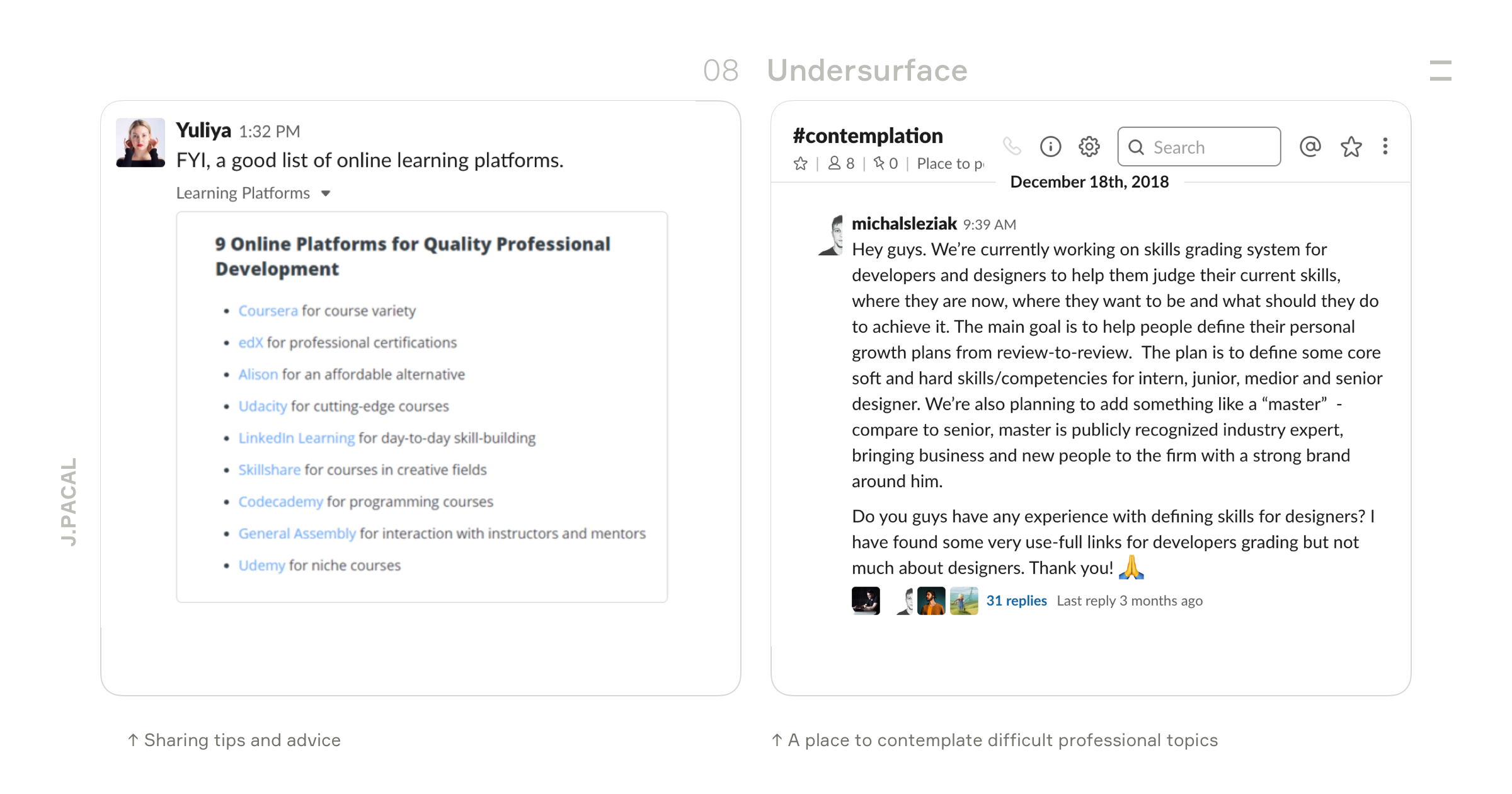Open michalsleziak's username profile
The height and width of the screenshot is (794, 1512).
[x=904, y=224]
